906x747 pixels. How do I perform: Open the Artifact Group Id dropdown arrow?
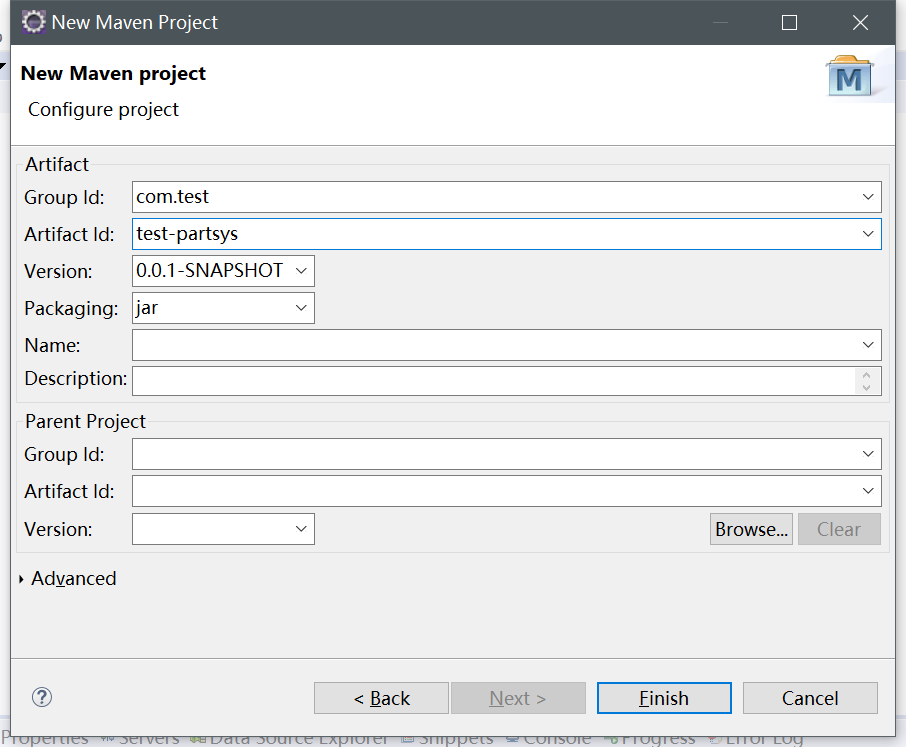(867, 197)
